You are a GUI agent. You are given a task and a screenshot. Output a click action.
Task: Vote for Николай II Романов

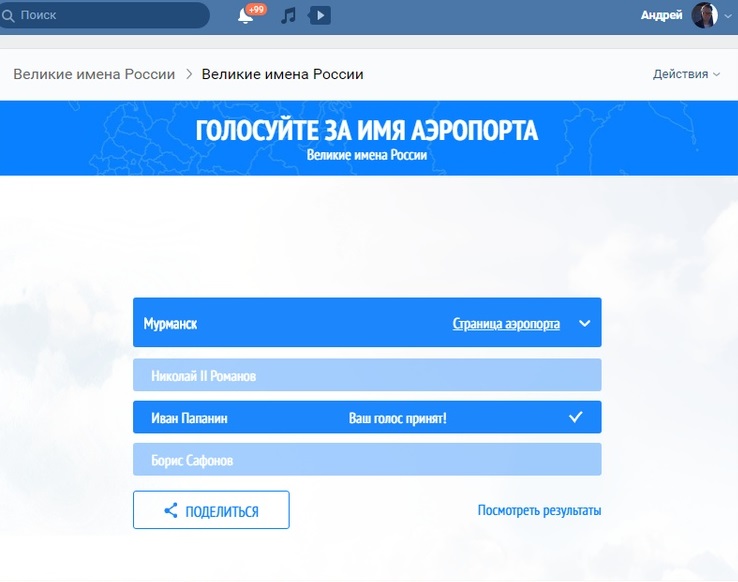367,375
